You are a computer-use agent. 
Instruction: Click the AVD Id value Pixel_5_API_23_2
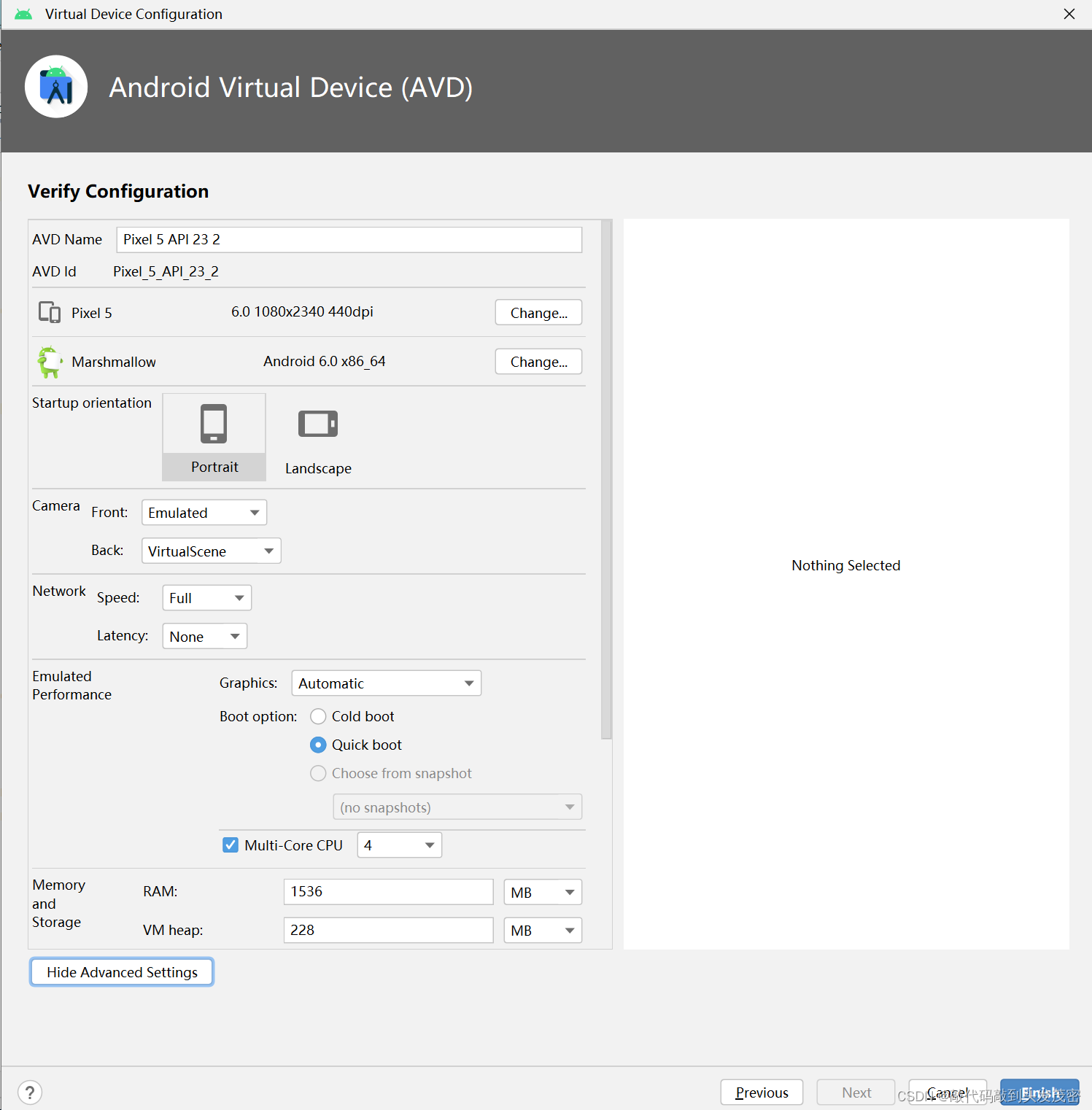click(166, 271)
